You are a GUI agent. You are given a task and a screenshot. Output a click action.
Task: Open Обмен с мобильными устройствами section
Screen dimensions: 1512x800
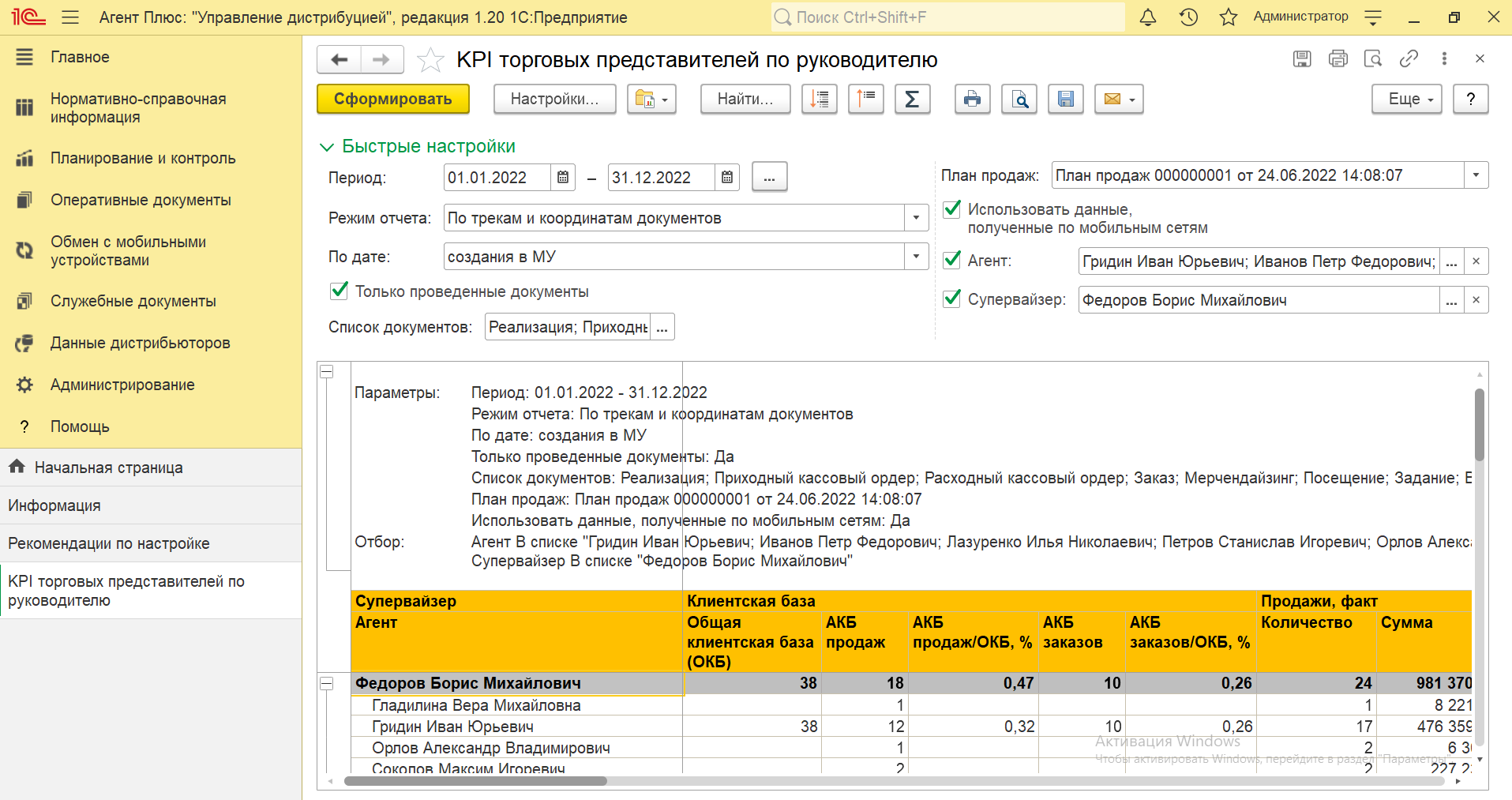(x=151, y=251)
